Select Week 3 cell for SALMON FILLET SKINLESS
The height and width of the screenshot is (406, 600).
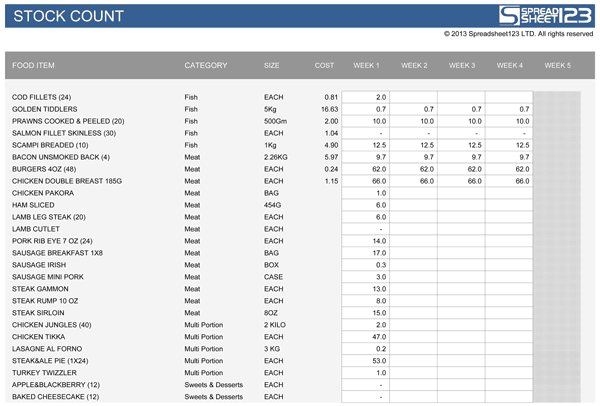(461, 133)
